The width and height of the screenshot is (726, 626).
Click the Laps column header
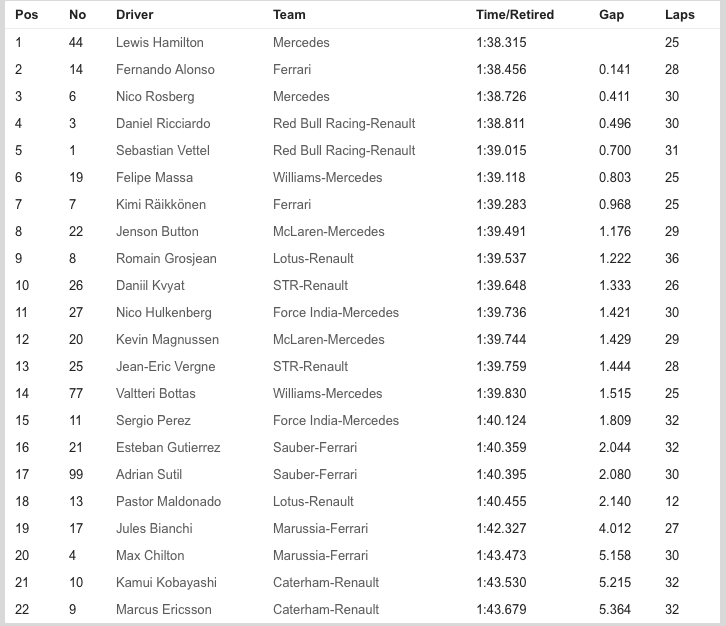point(680,15)
